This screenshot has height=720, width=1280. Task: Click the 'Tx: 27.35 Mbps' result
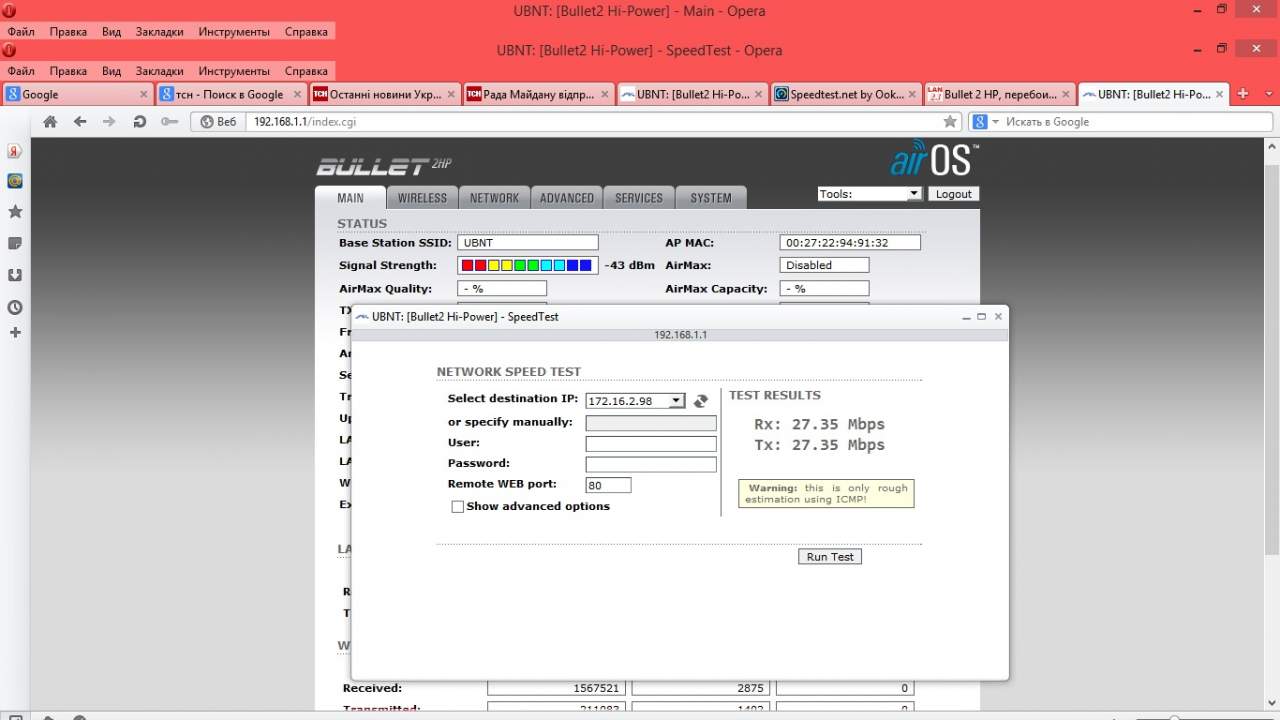[819, 445]
